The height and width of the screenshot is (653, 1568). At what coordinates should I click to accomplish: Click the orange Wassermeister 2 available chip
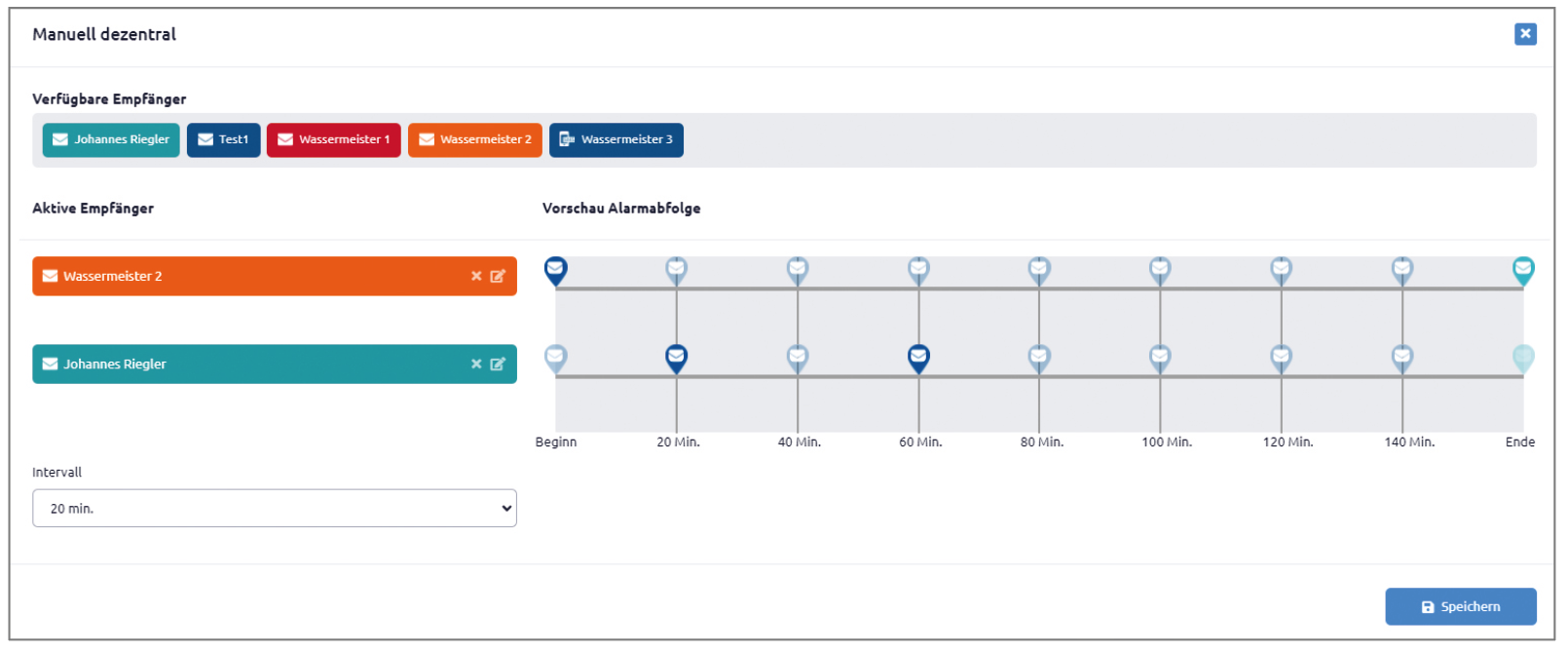click(x=475, y=139)
